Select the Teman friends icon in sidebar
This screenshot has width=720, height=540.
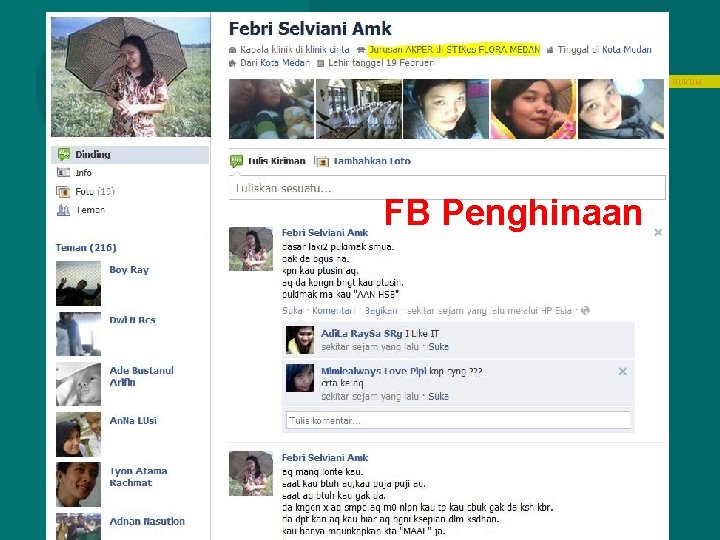pyautogui.click(x=63, y=210)
